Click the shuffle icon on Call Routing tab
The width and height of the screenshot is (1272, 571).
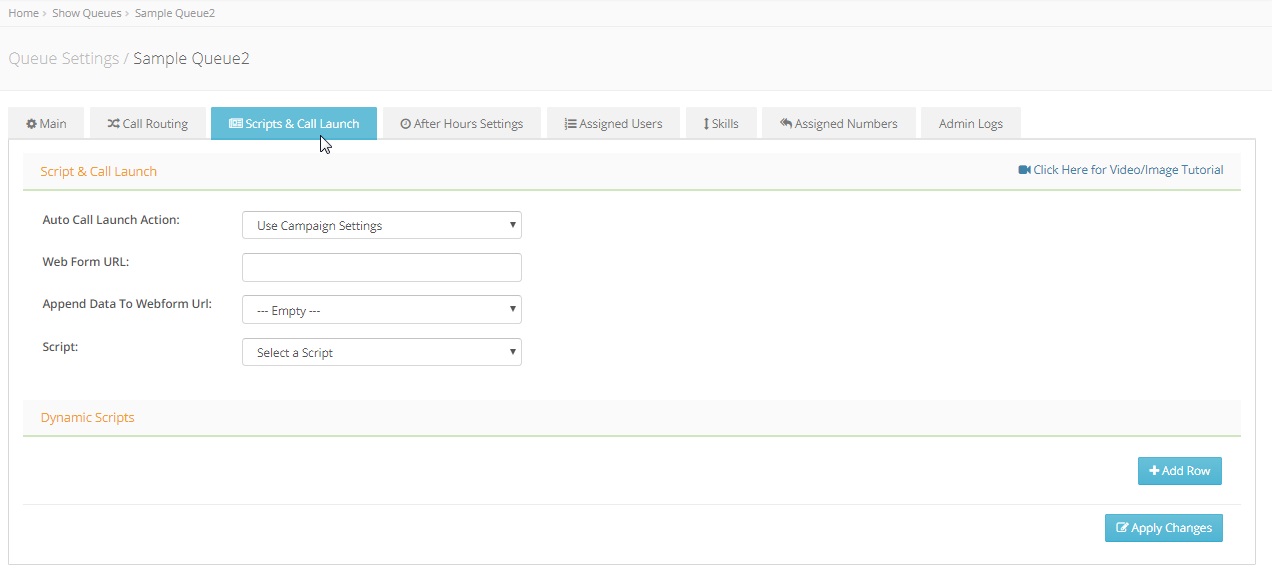tap(113, 124)
